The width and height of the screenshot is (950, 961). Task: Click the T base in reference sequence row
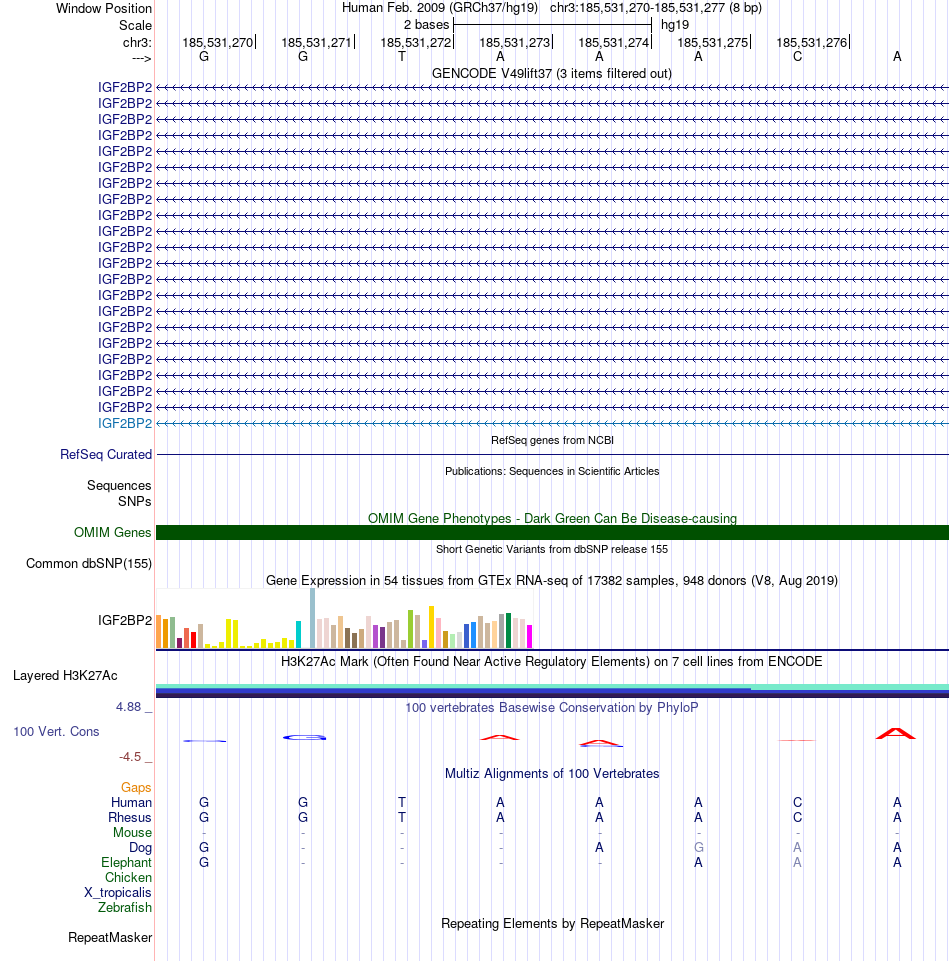click(x=401, y=56)
